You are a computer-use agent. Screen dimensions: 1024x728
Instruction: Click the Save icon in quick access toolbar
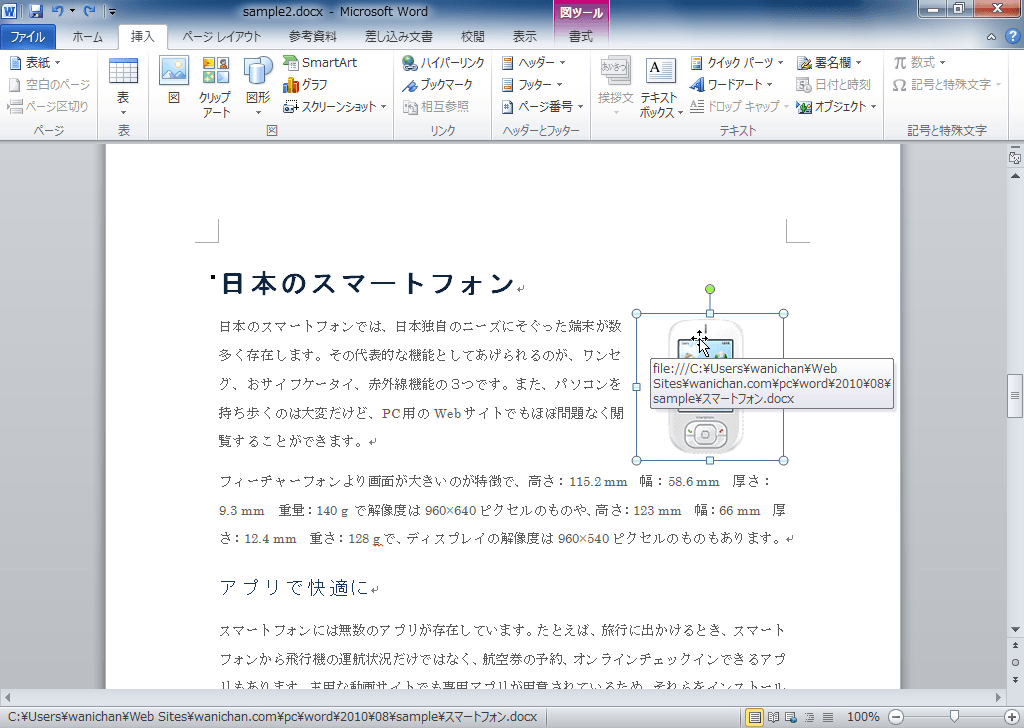tap(36, 11)
